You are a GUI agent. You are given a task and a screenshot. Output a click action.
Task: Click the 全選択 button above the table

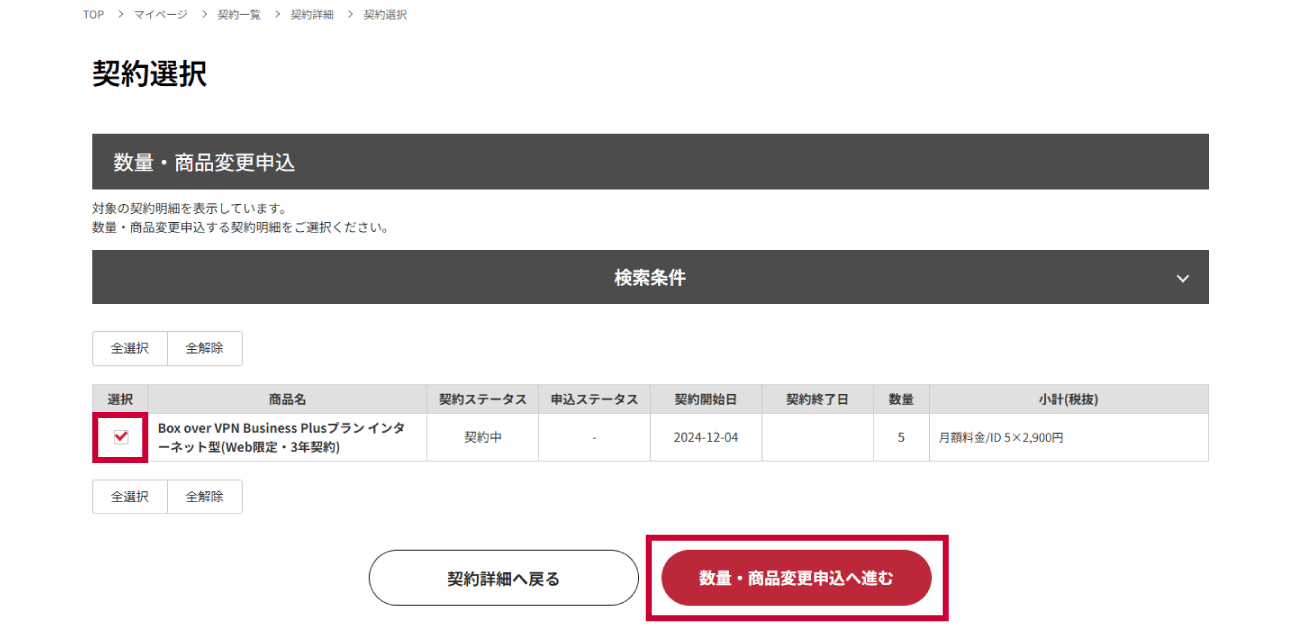click(x=130, y=349)
